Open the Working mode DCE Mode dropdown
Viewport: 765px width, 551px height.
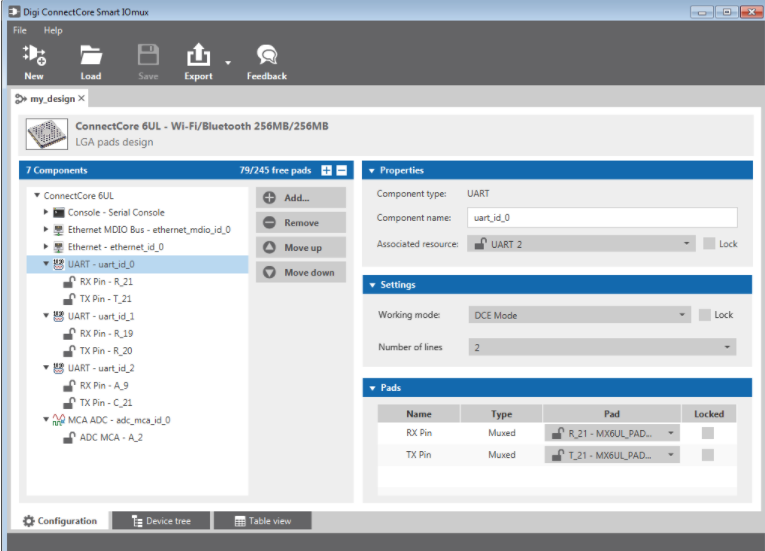578,315
